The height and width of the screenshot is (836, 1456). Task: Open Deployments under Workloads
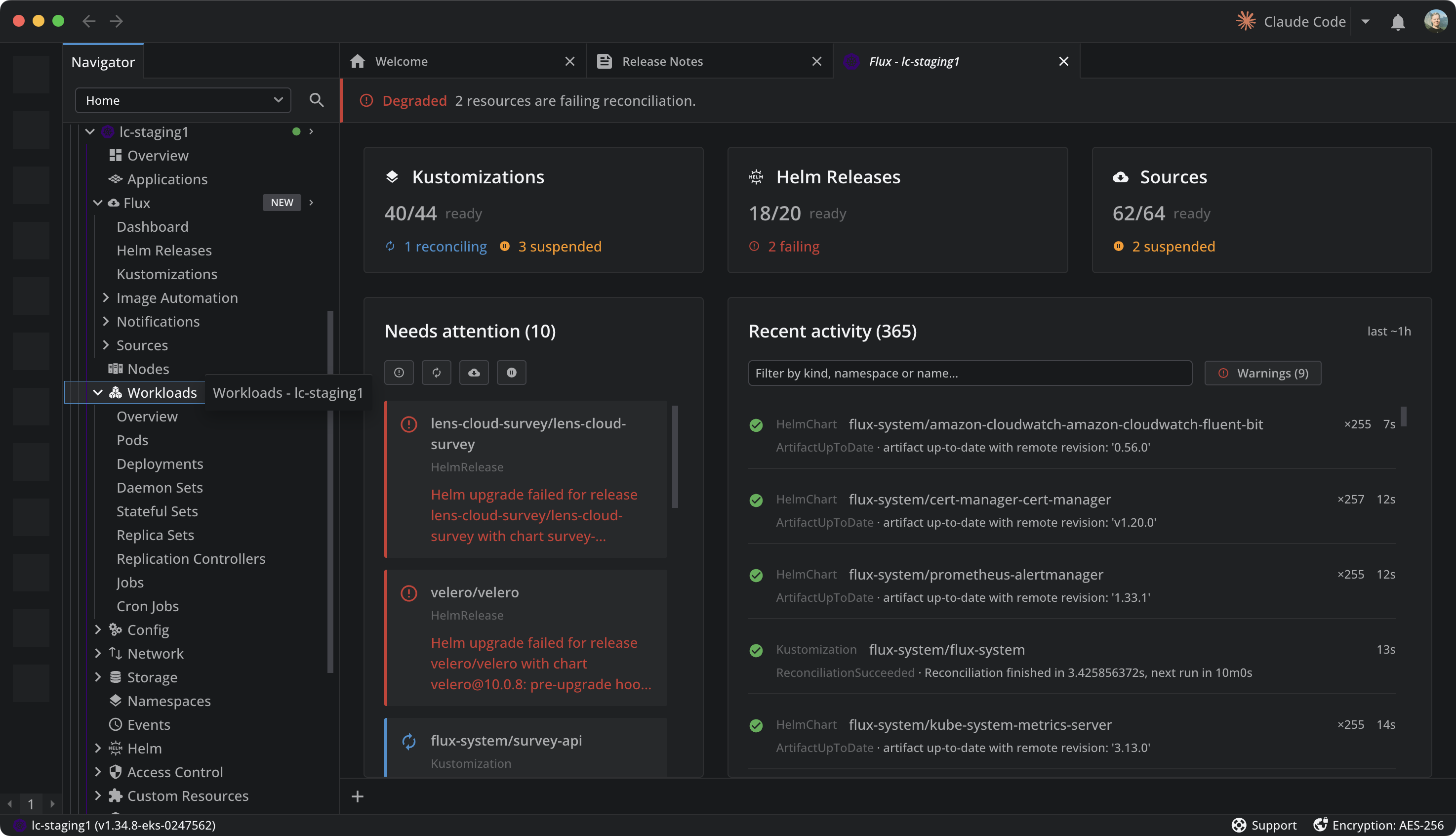point(160,463)
